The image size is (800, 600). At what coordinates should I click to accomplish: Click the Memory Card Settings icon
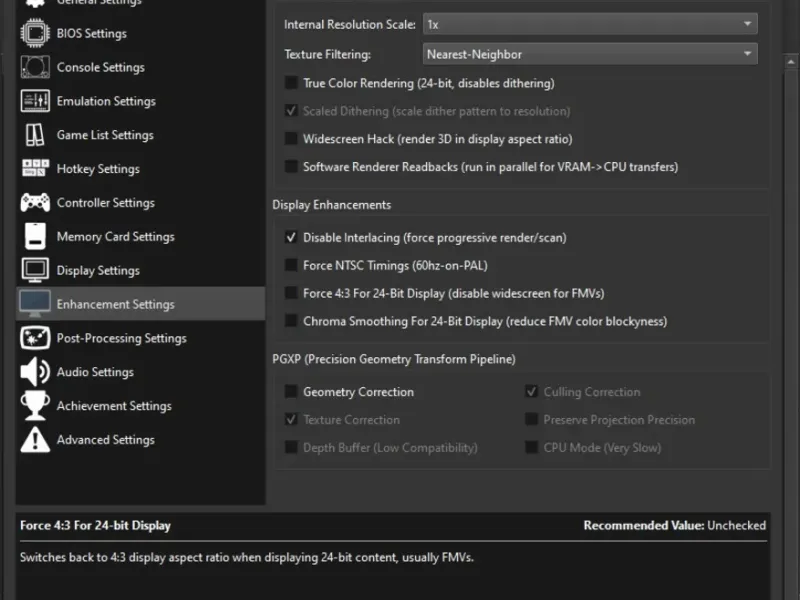pos(35,237)
